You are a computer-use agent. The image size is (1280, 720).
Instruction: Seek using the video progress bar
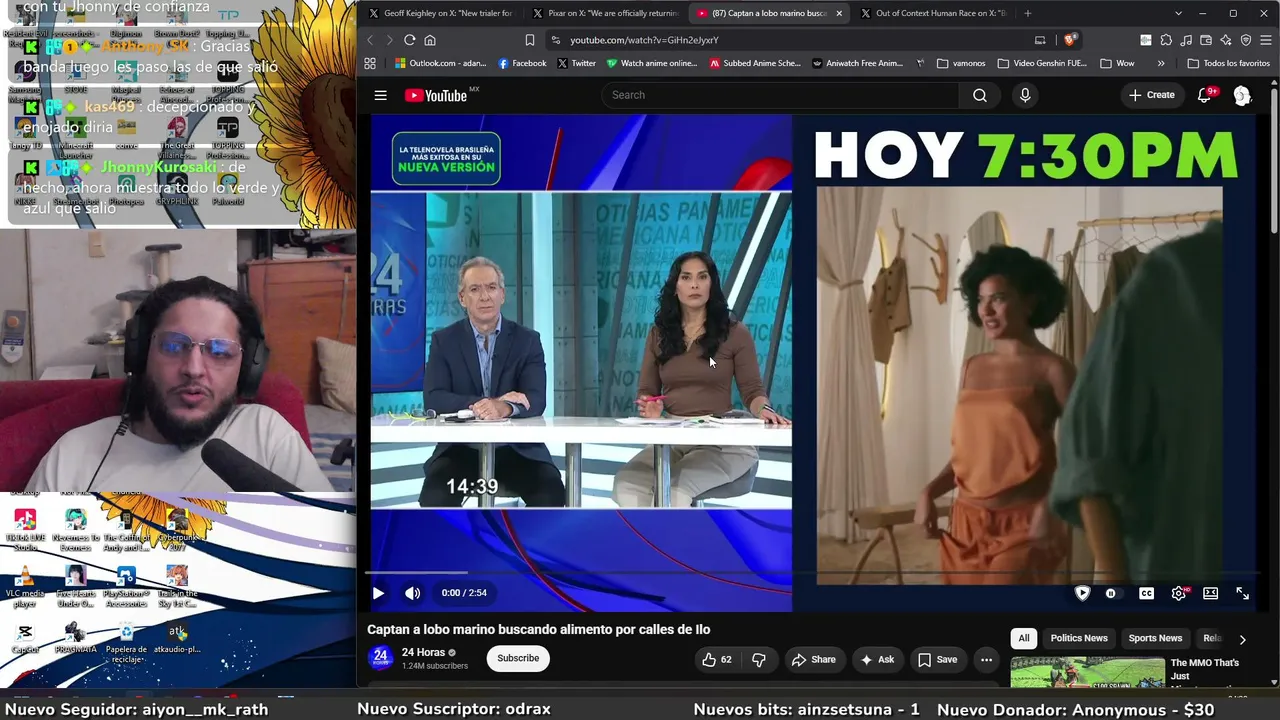[812, 573]
